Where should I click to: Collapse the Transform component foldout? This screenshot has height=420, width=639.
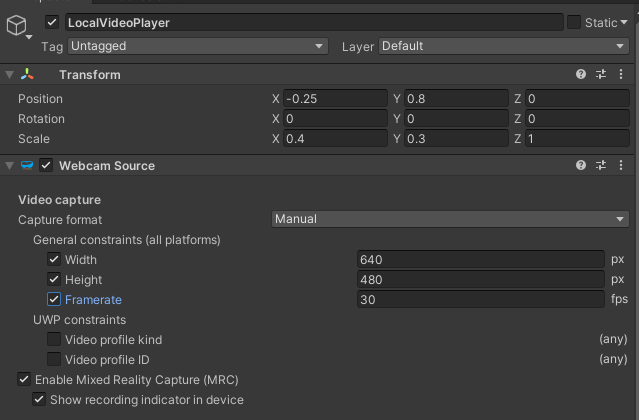coord(9,75)
